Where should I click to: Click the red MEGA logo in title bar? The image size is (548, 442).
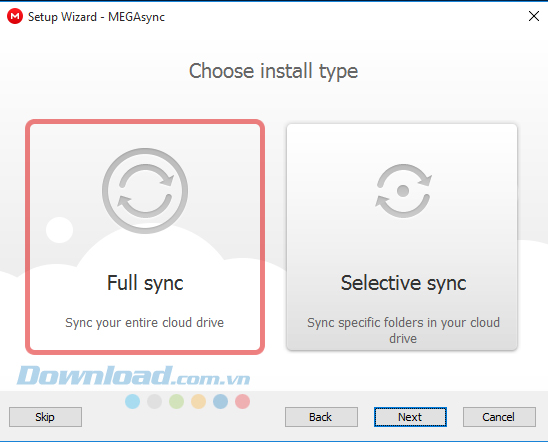[x=15, y=16]
